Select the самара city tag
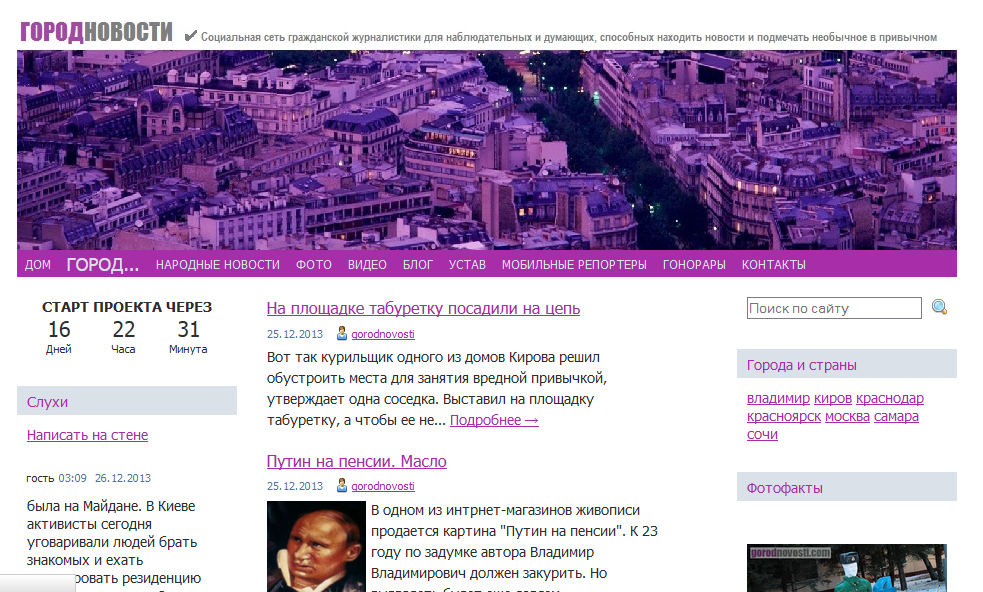Screen dimensions: 983x592 (x=896, y=416)
